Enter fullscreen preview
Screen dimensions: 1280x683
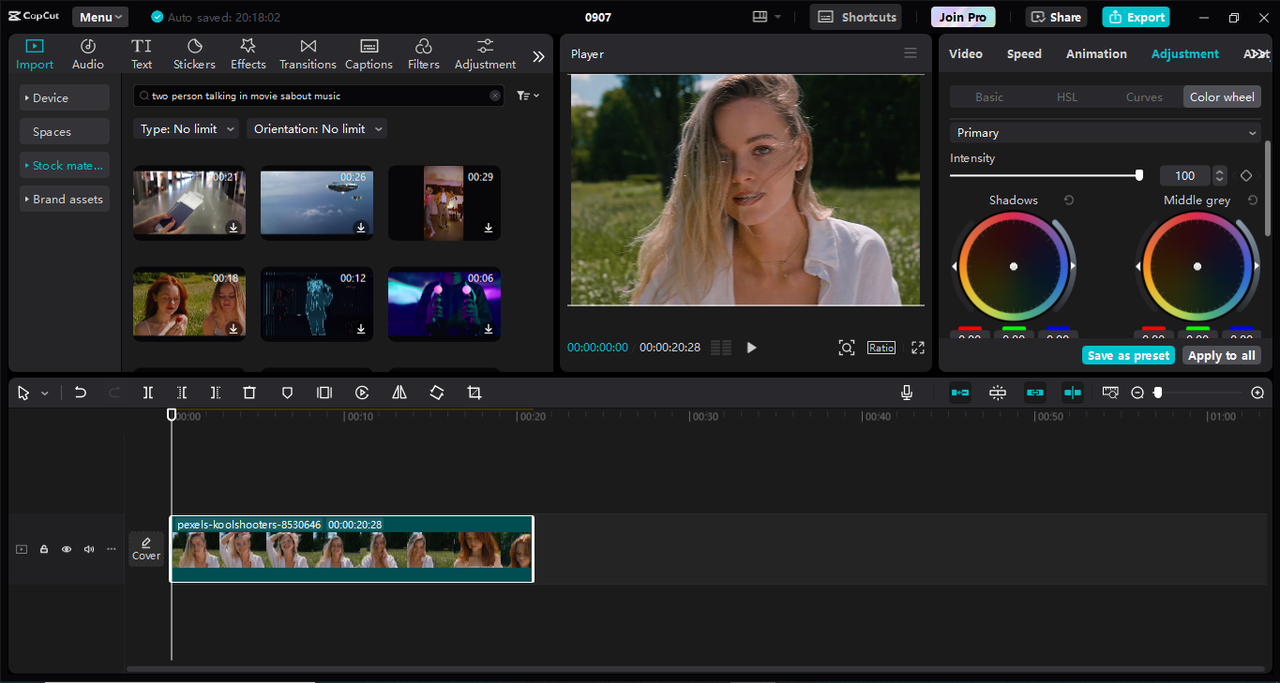point(918,348)
